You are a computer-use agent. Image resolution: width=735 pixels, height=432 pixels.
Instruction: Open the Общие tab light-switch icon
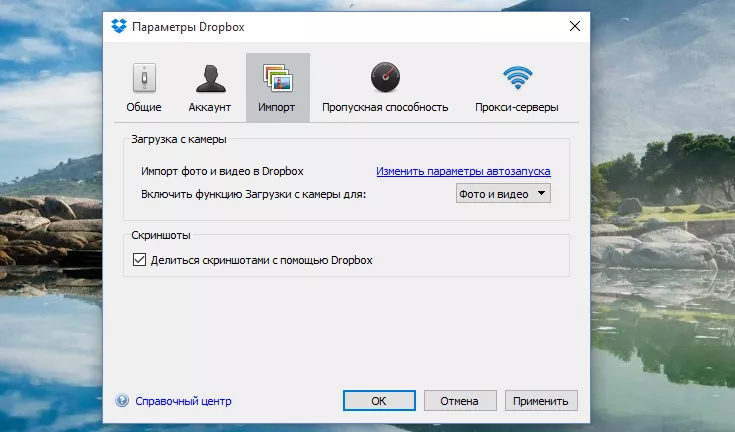[x=144, y=77]
